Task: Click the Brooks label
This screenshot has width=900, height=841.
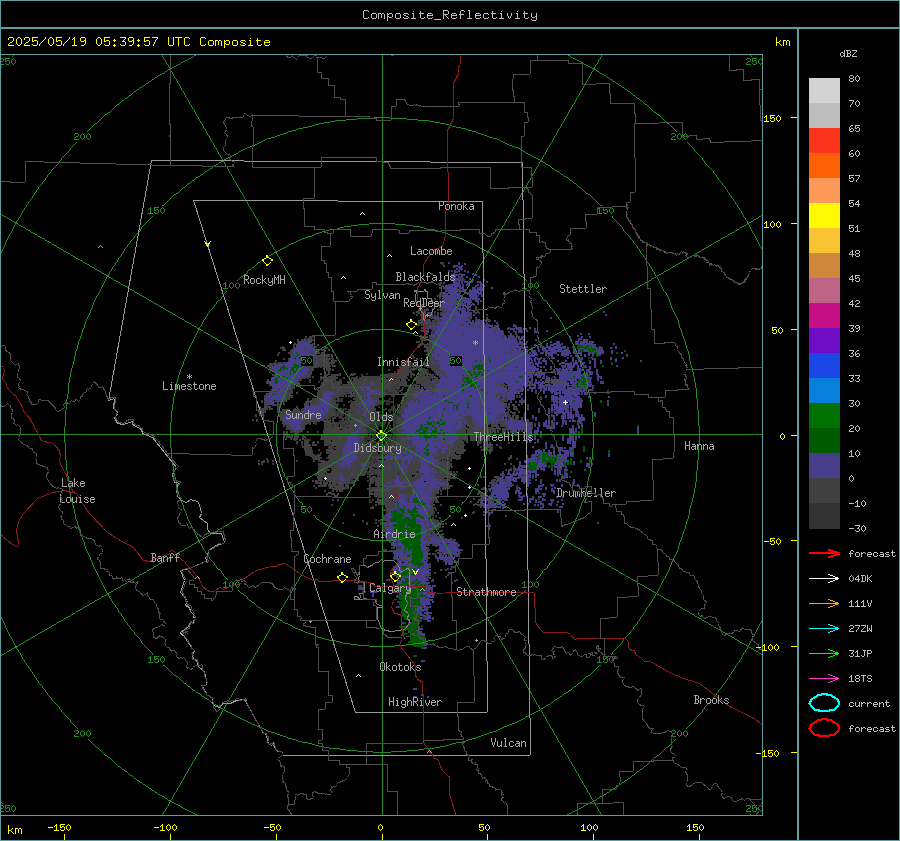Action: click(711, 700)
